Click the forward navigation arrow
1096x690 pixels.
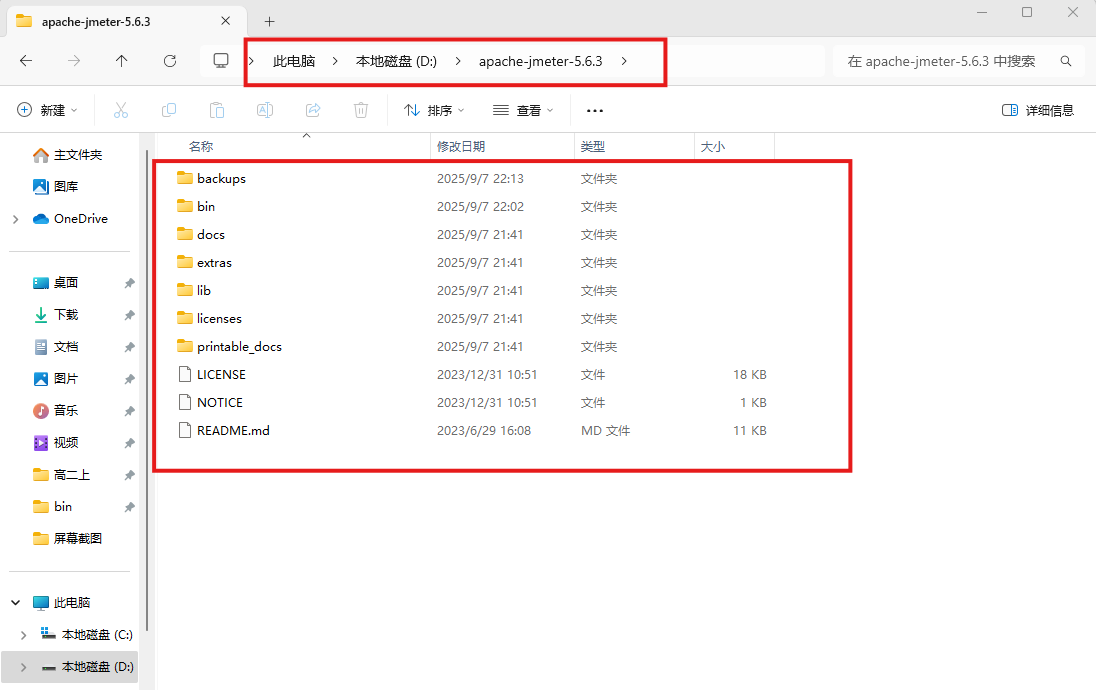click(x=73, y=61)
